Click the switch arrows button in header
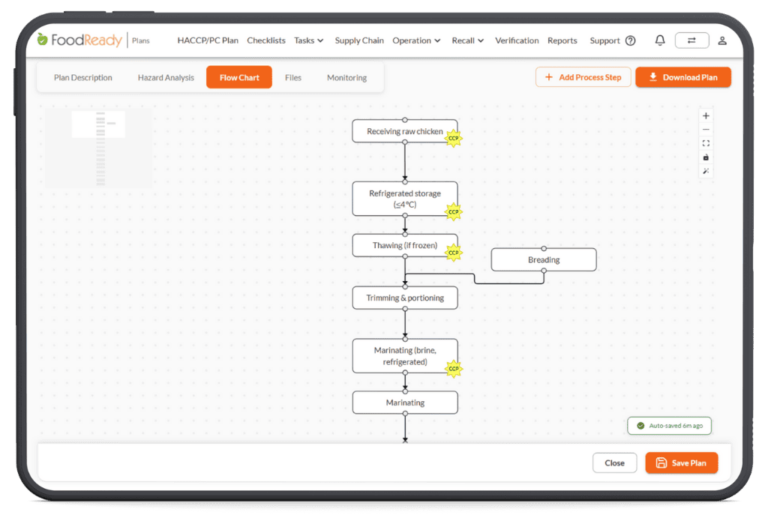768x527 pixels. (x=692, y=40)
